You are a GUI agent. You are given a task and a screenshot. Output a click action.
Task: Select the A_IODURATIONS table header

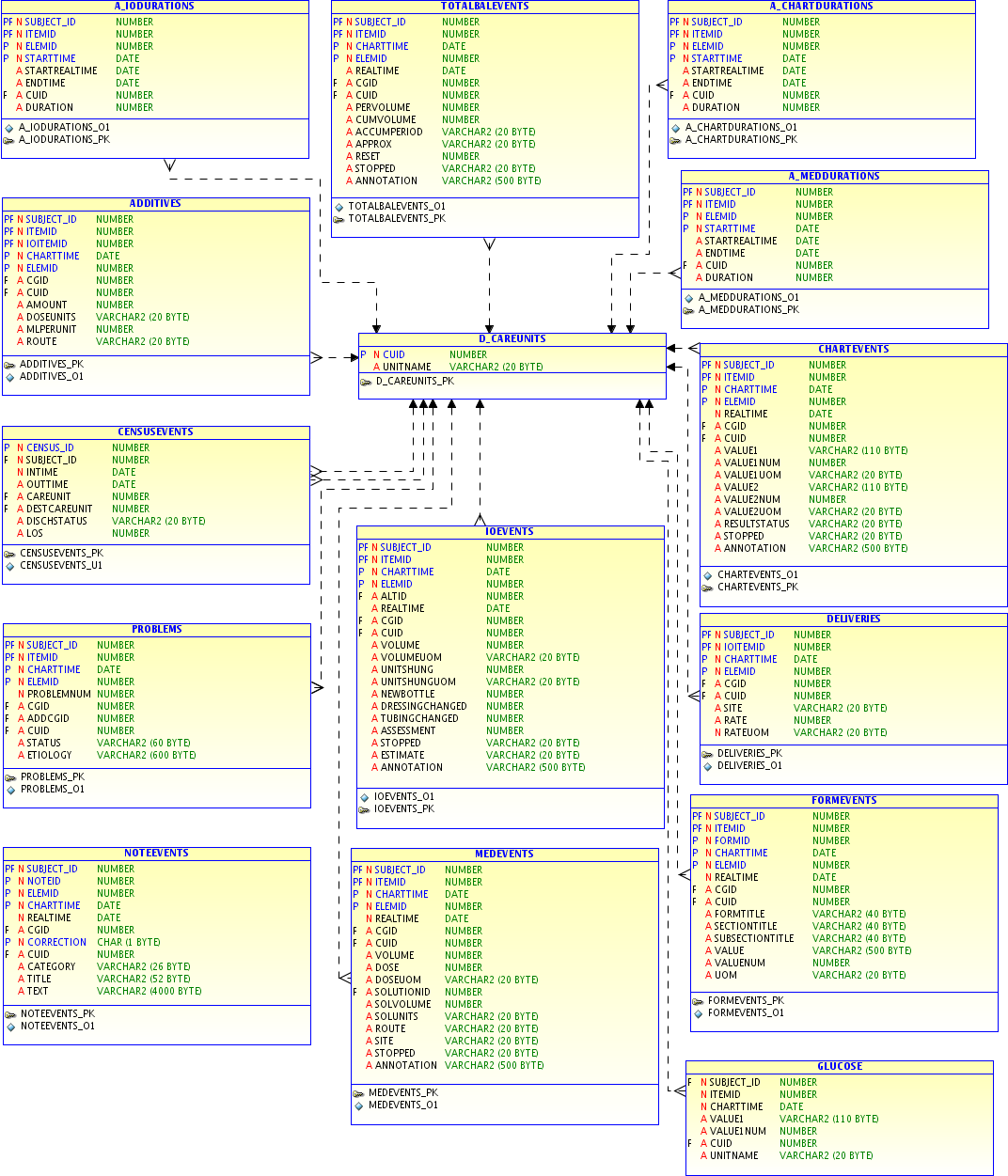[x=155, y=7]
